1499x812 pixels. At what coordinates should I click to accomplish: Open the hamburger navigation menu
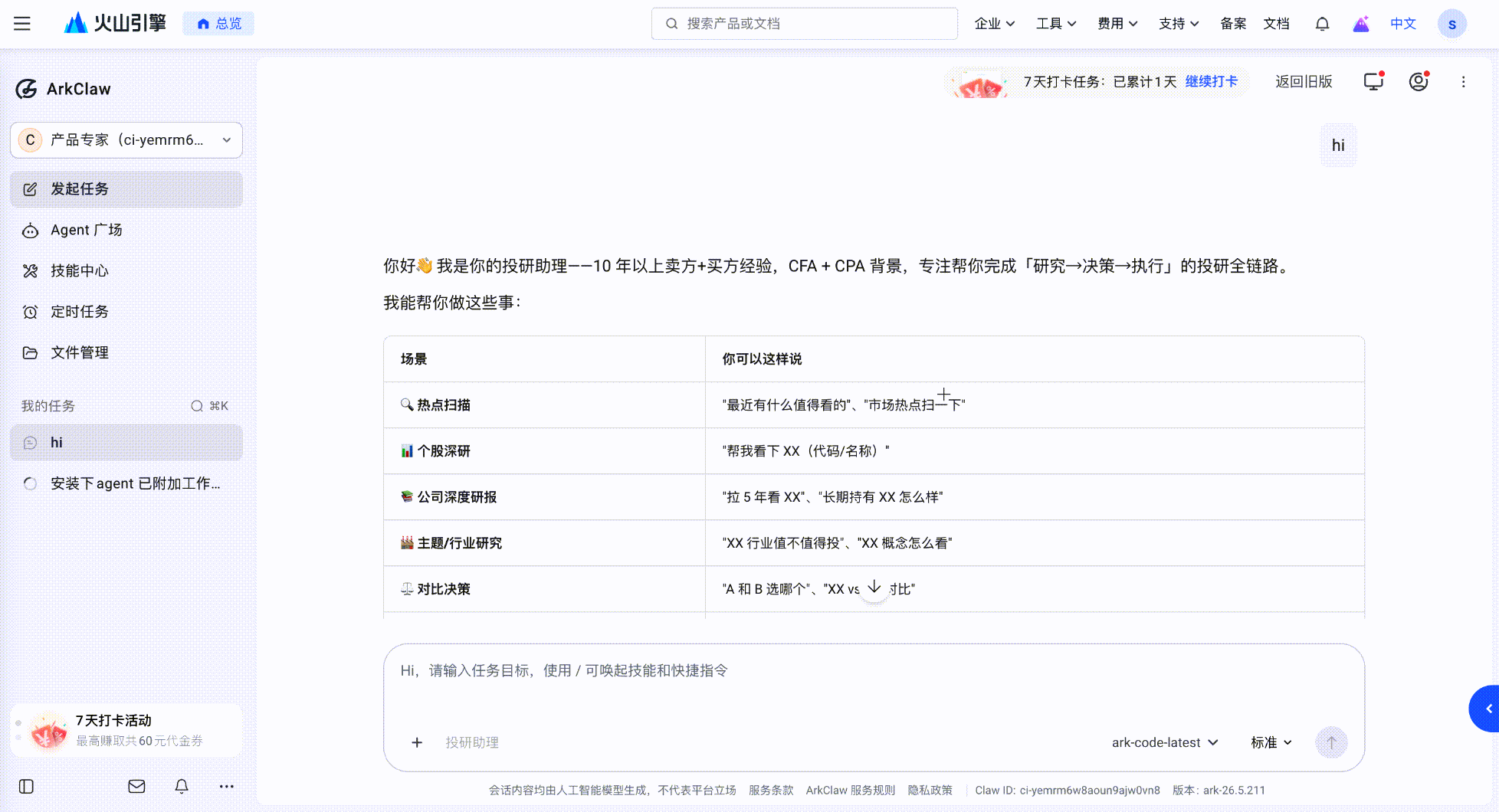coord(22,24)
